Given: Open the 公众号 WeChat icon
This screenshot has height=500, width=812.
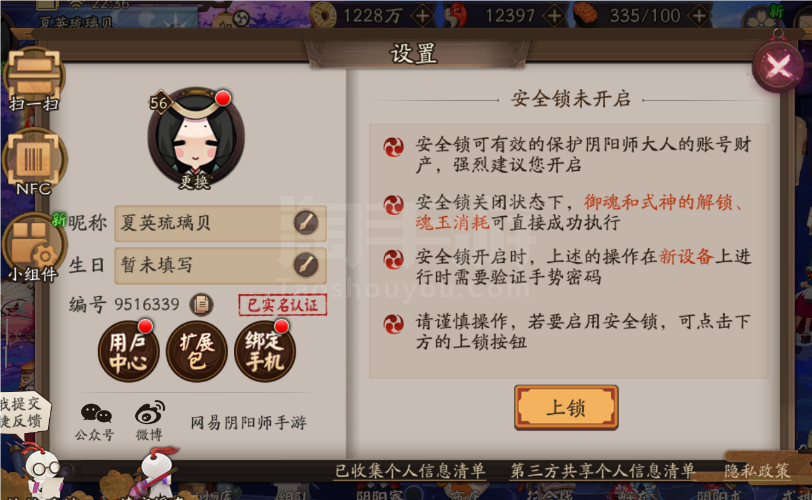Looking at the screenshot, I should 95,422.
